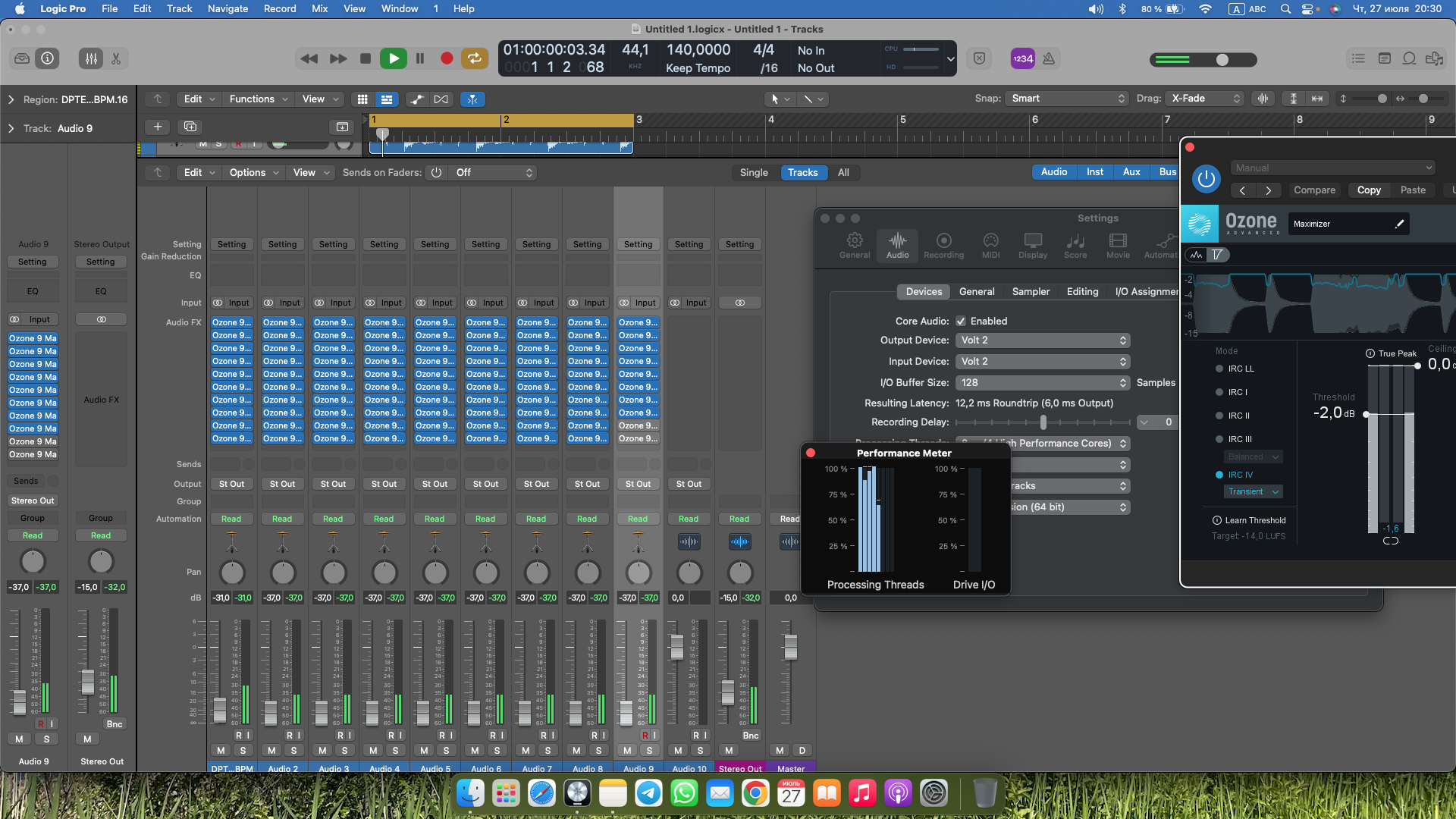Expand the Snap Smart dropdown

1067,99
